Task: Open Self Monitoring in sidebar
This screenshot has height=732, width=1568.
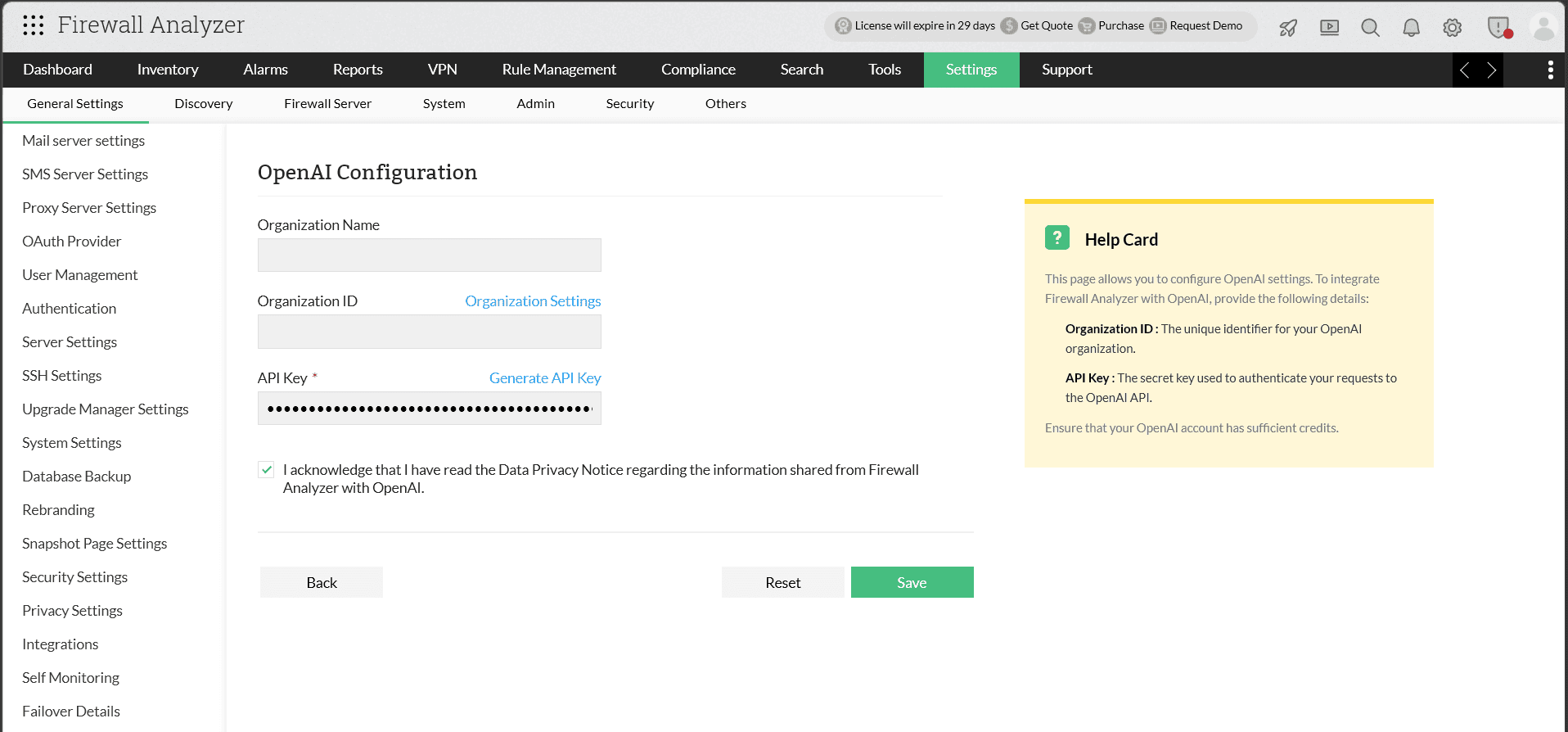Action: point(70,678)
